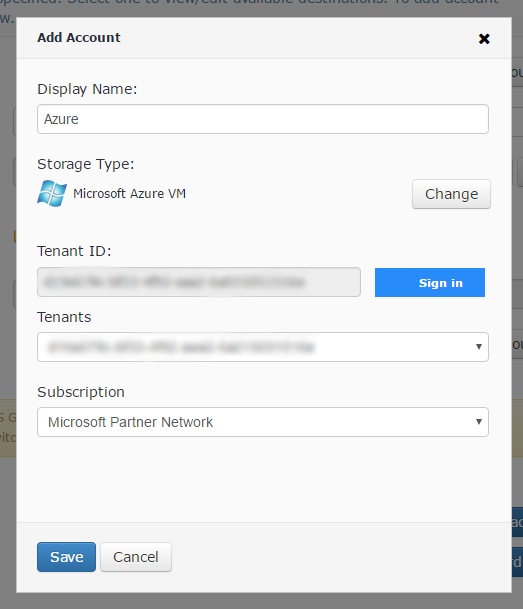Click the Storage Type label

coord(86,164)
